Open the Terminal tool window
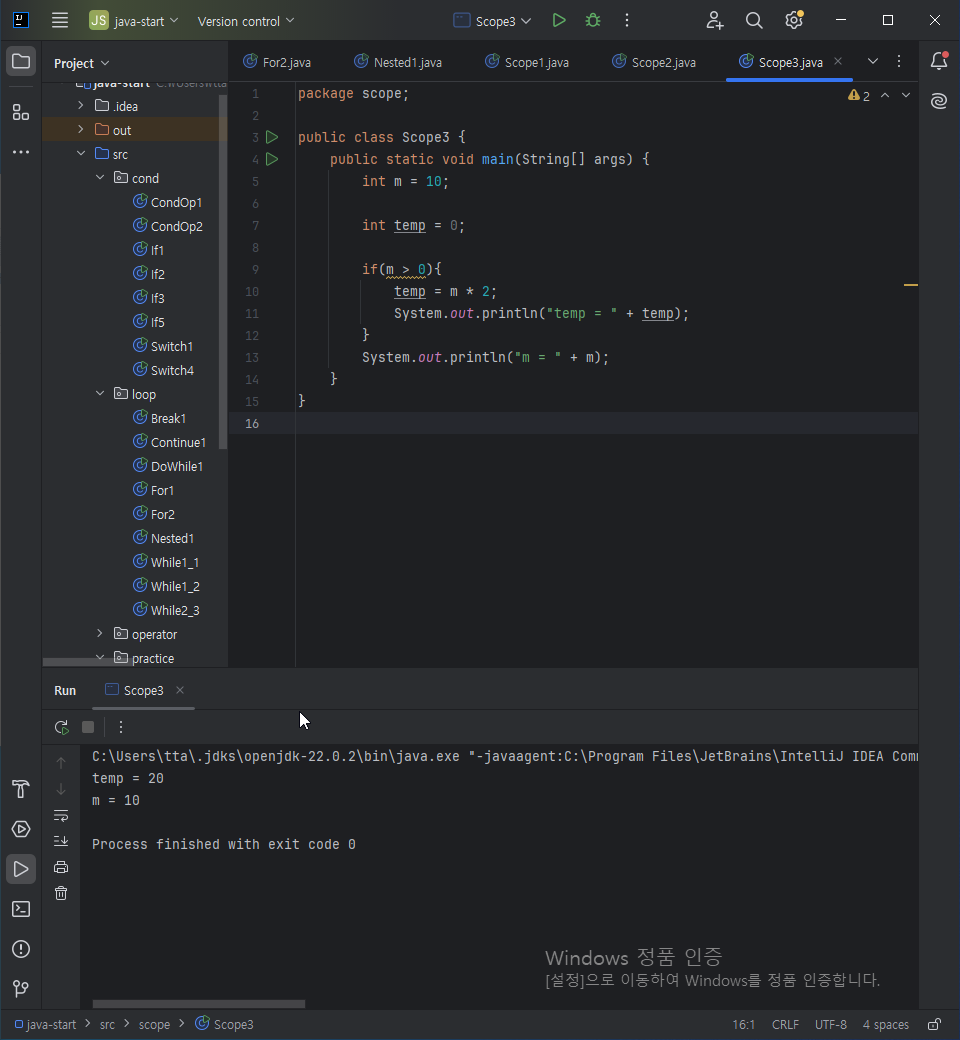 (x=21, y=909)
